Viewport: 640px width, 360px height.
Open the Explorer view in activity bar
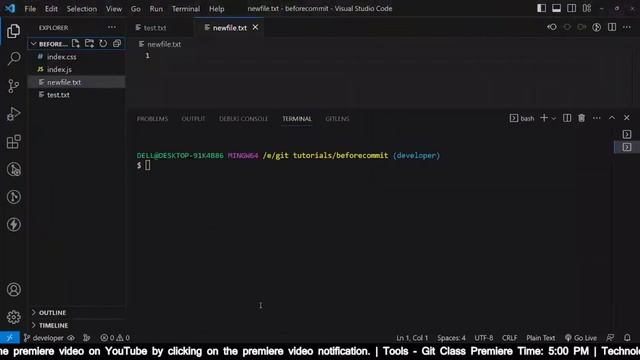tap(13, 31)
